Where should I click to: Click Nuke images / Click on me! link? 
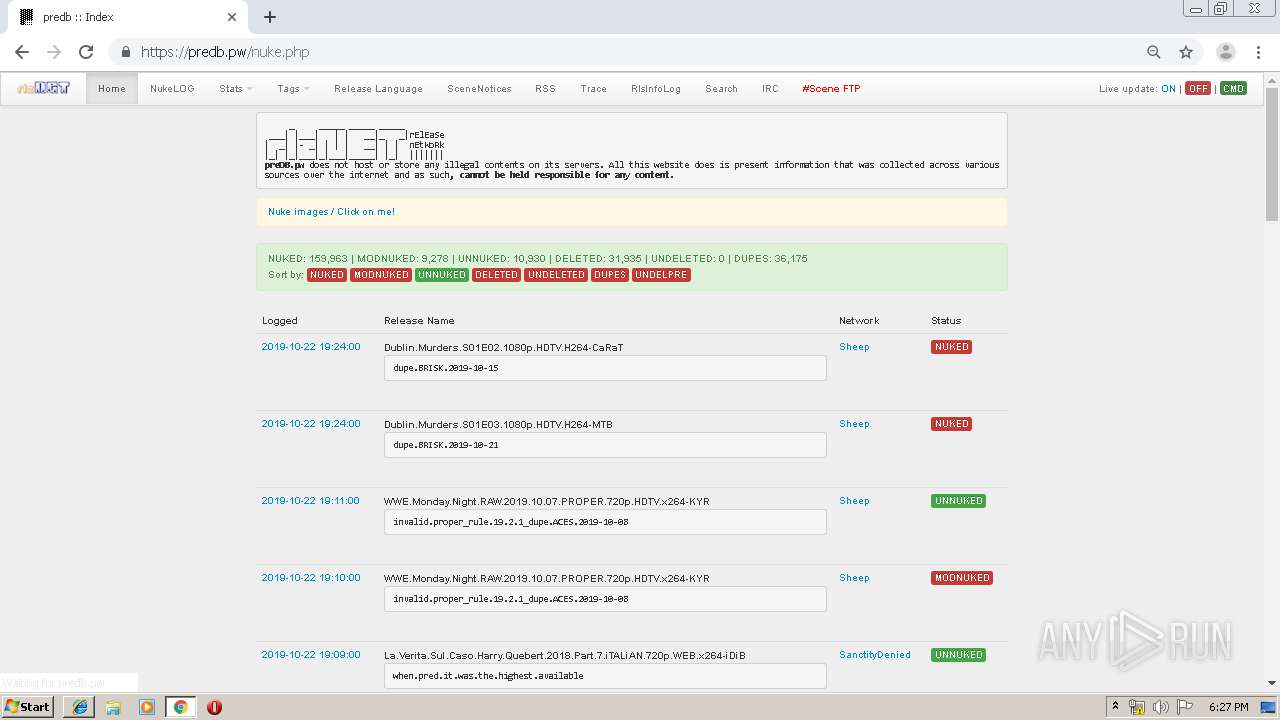[331, 212]
